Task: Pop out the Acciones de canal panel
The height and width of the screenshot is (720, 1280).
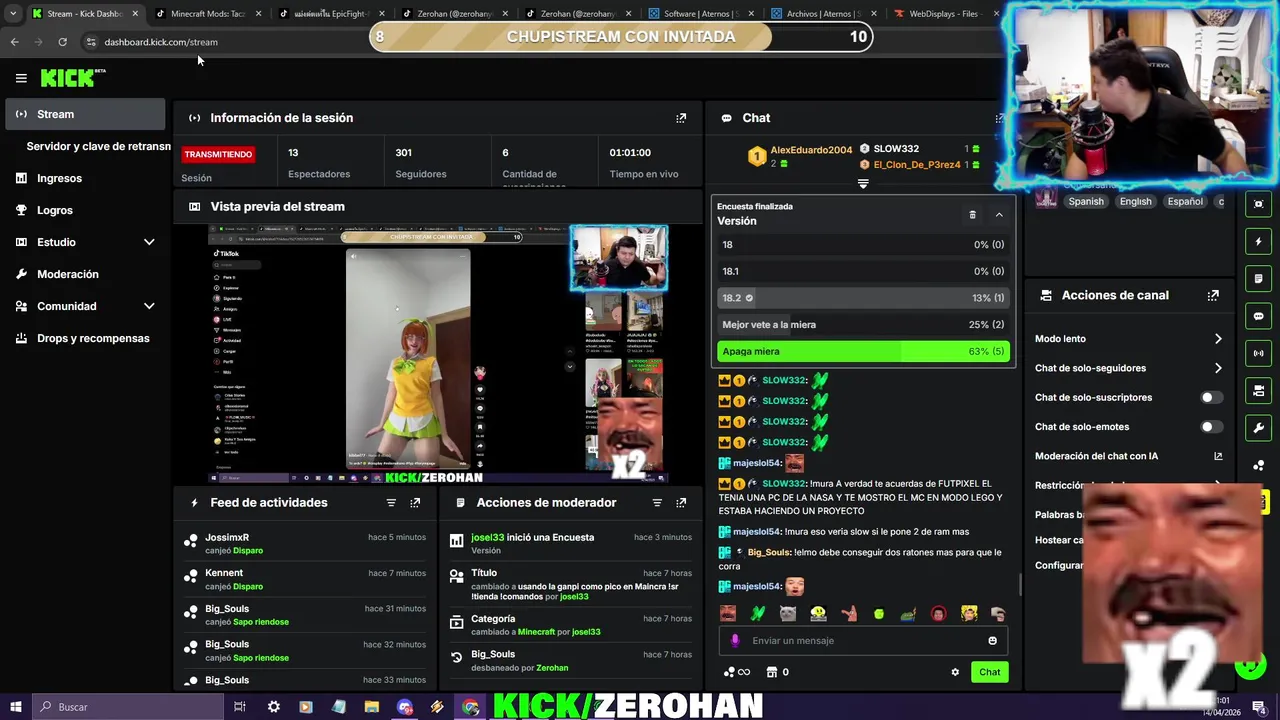Action: coord(1213,296)
